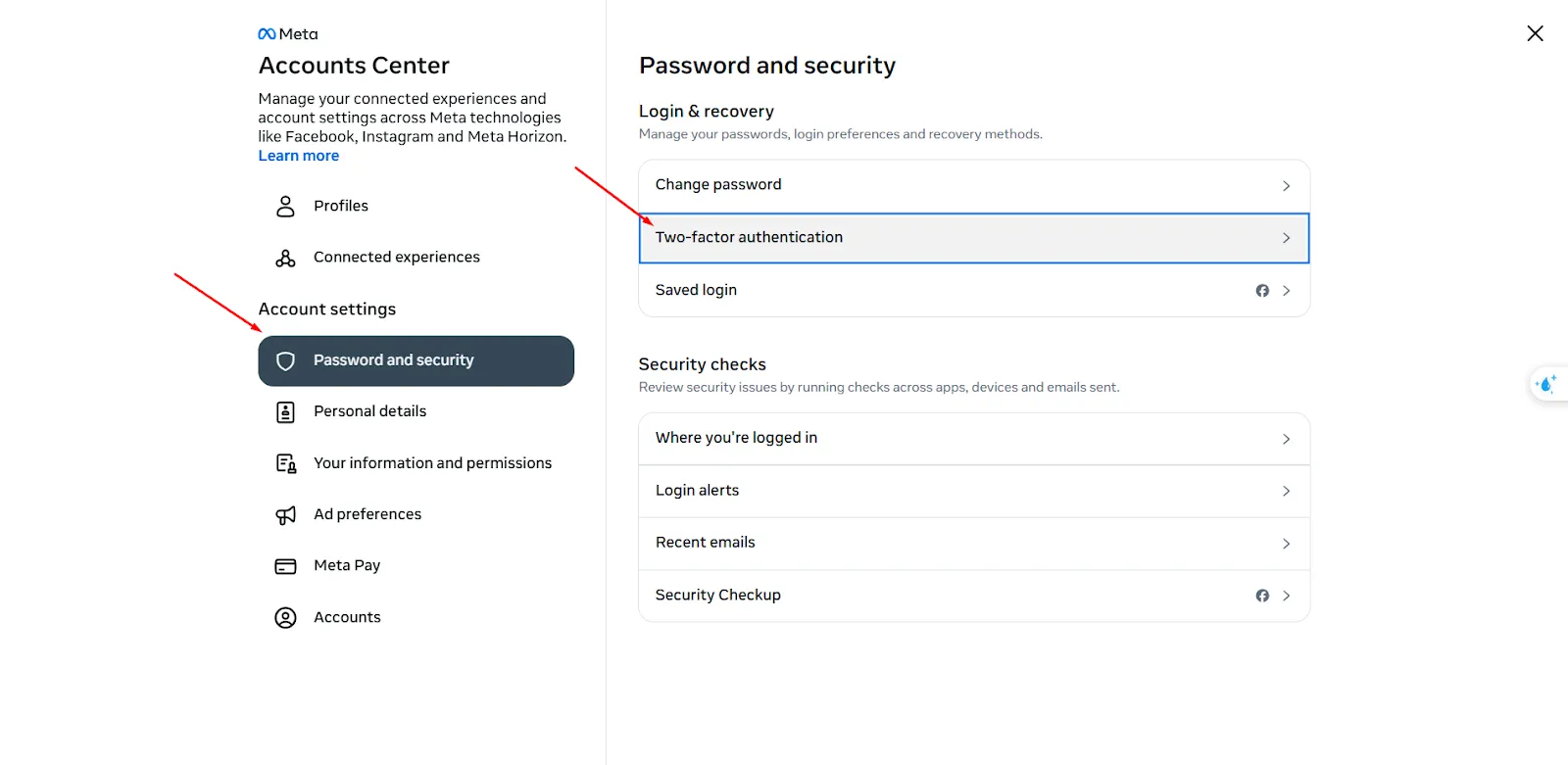This screenshot has width=1568, height=765.
Task: Open Two-factor authentication via its chevron arrow
Action: (1286, 238)
